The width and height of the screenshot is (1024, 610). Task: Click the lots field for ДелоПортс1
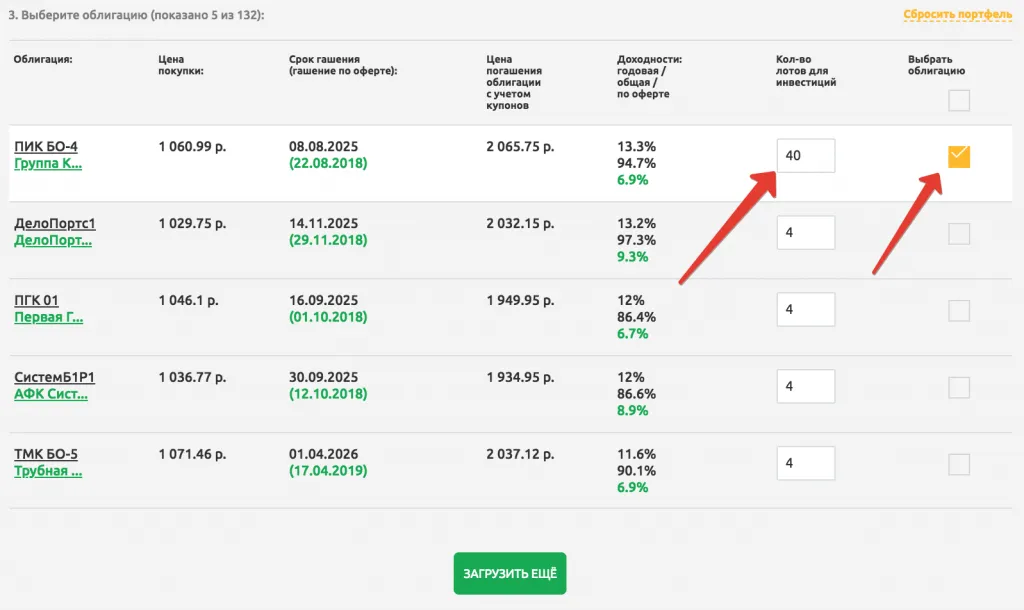coord(805,233)
